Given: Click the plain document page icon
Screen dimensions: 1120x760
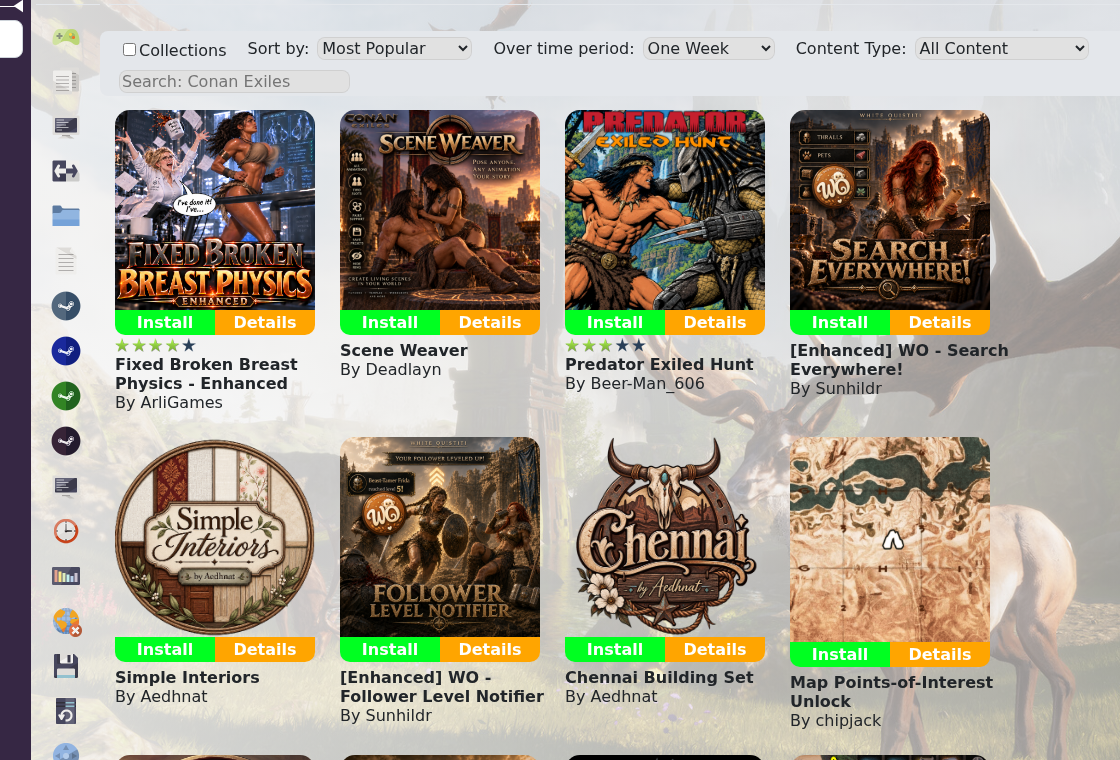Looking at the screenshot, I should (66, 261).
